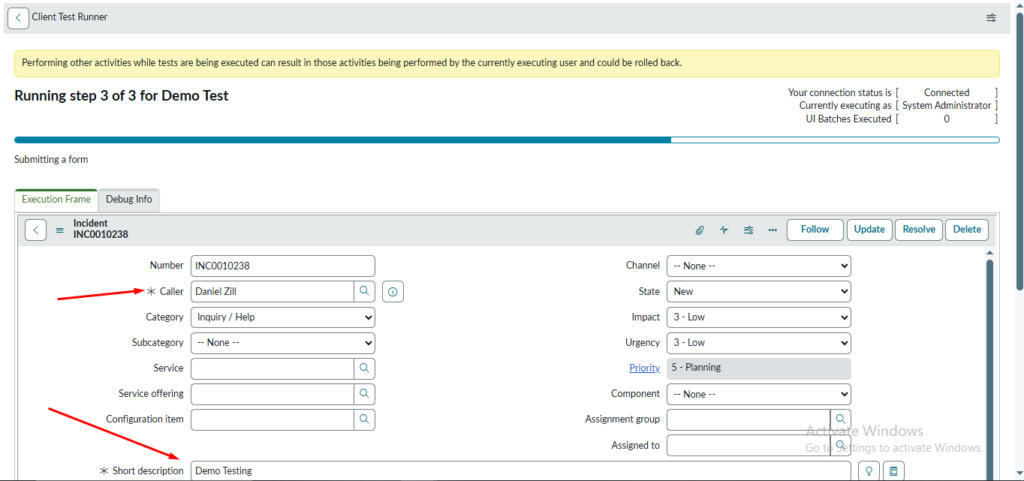This screenshot has height=481, width=1024.
Task: Follow the Priority link
Action: (644, 368)
